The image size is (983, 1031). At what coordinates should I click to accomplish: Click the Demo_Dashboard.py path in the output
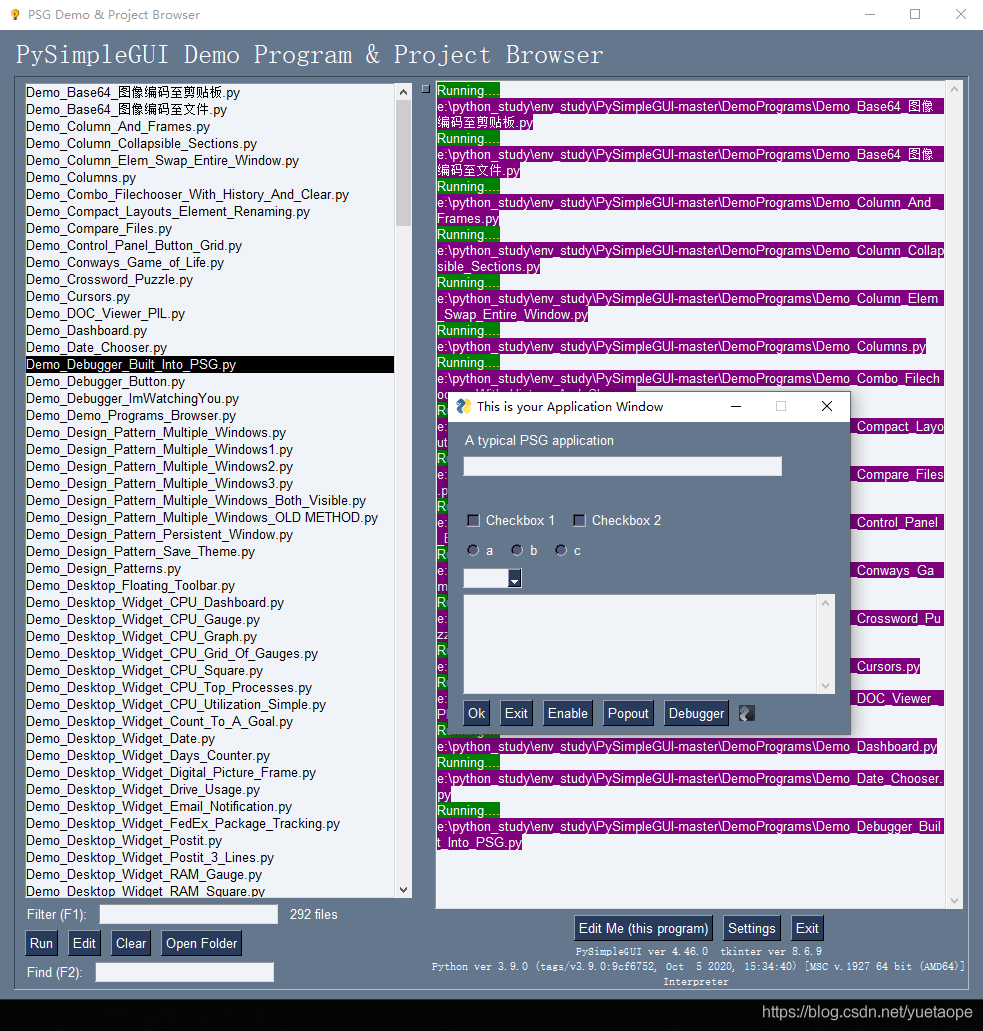[687, 747]
